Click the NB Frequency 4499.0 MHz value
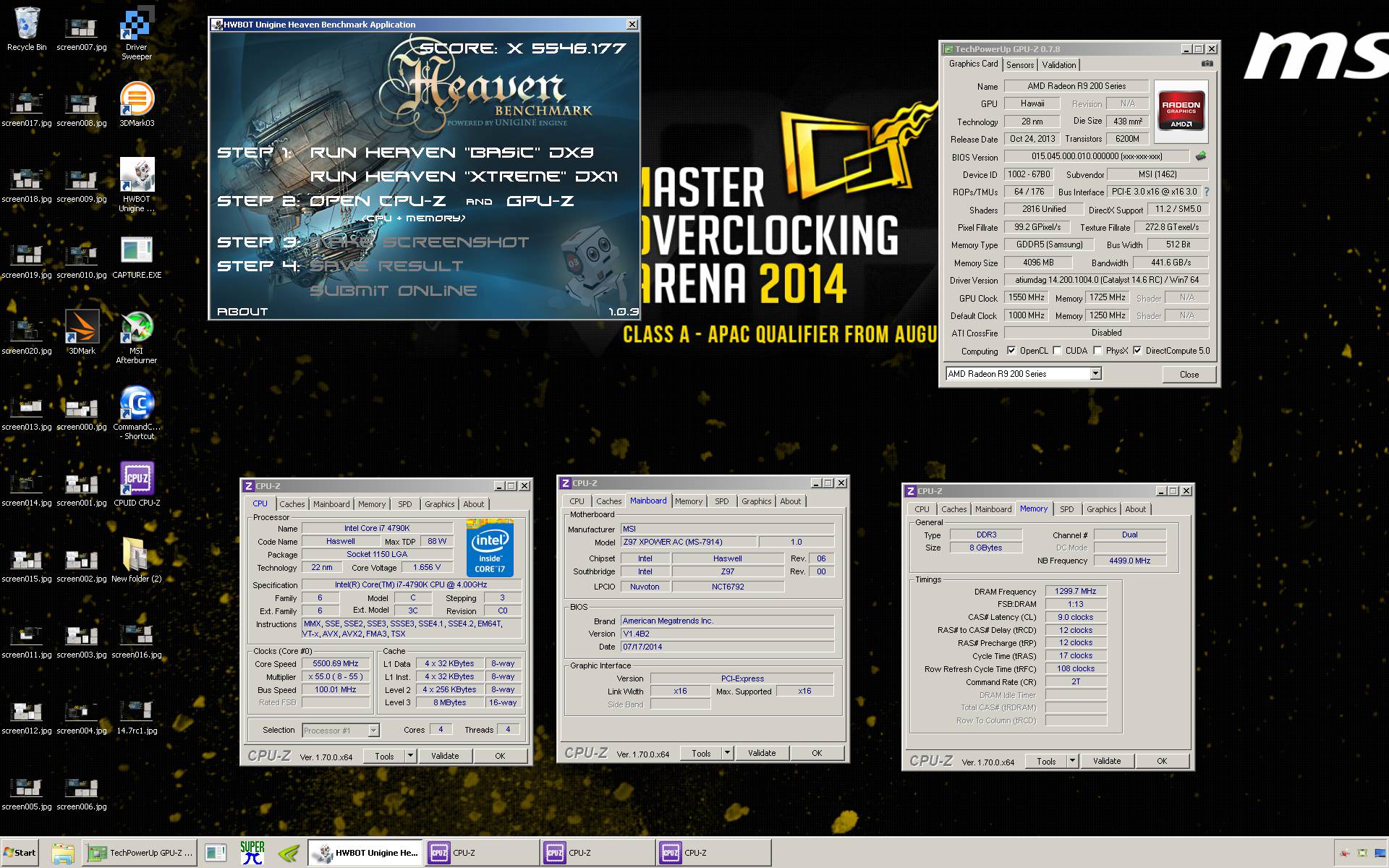 coord(1130,561)
